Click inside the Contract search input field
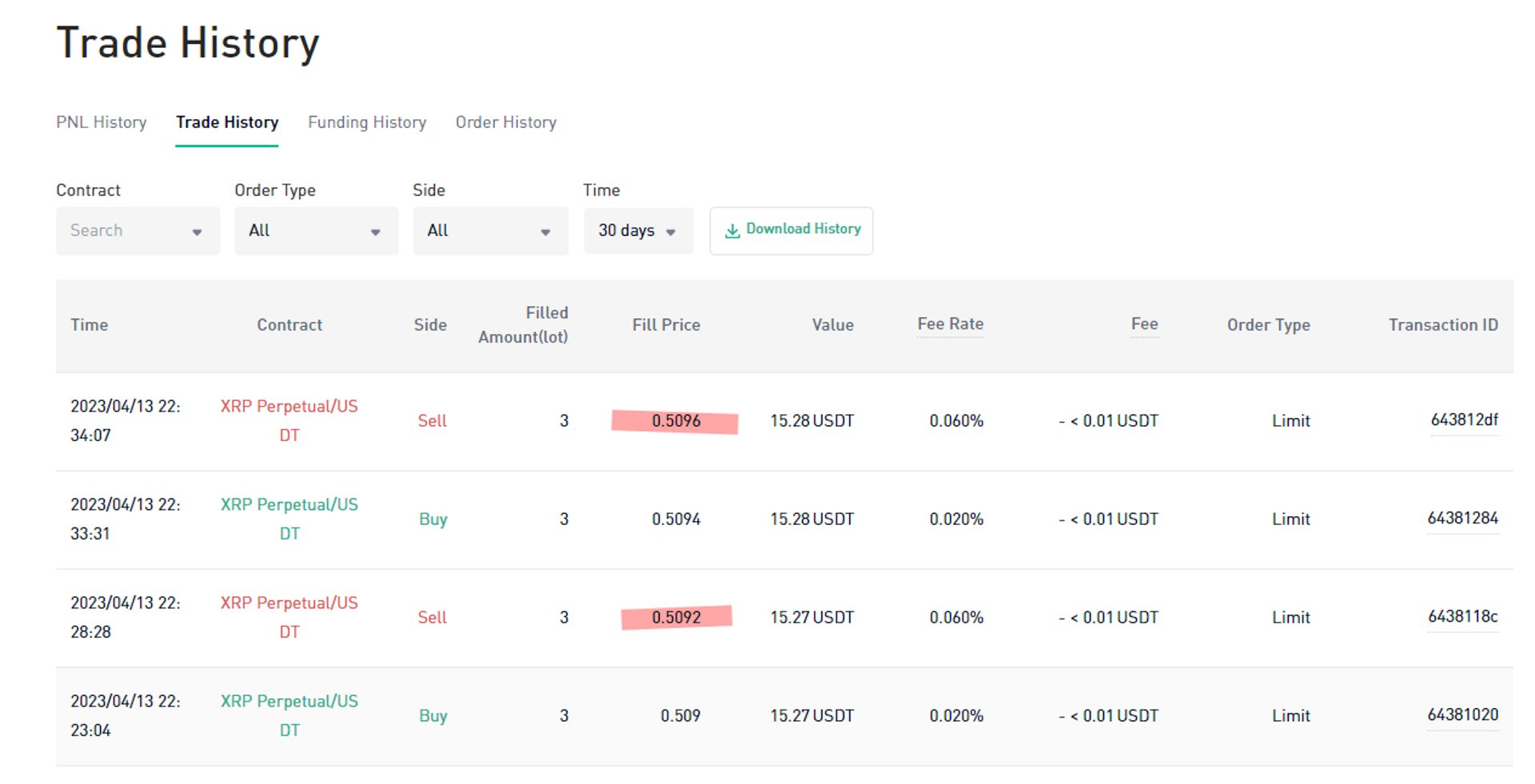 pos(120,231)
